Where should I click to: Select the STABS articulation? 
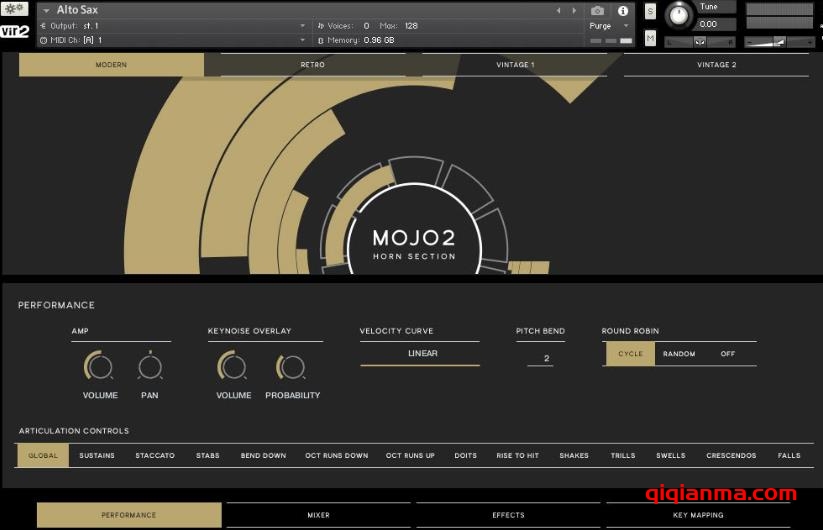pyautogui.click(x=208, y=455)
